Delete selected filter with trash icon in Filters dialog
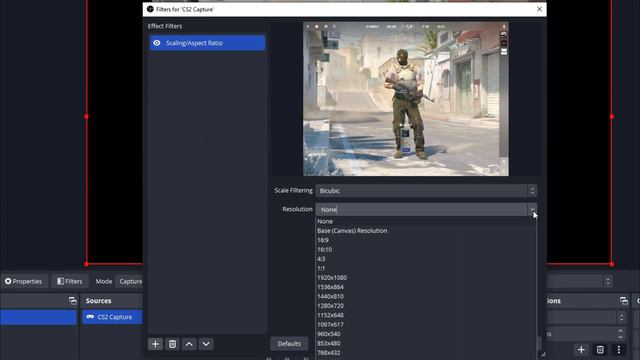640x360 pixels. 173,344
